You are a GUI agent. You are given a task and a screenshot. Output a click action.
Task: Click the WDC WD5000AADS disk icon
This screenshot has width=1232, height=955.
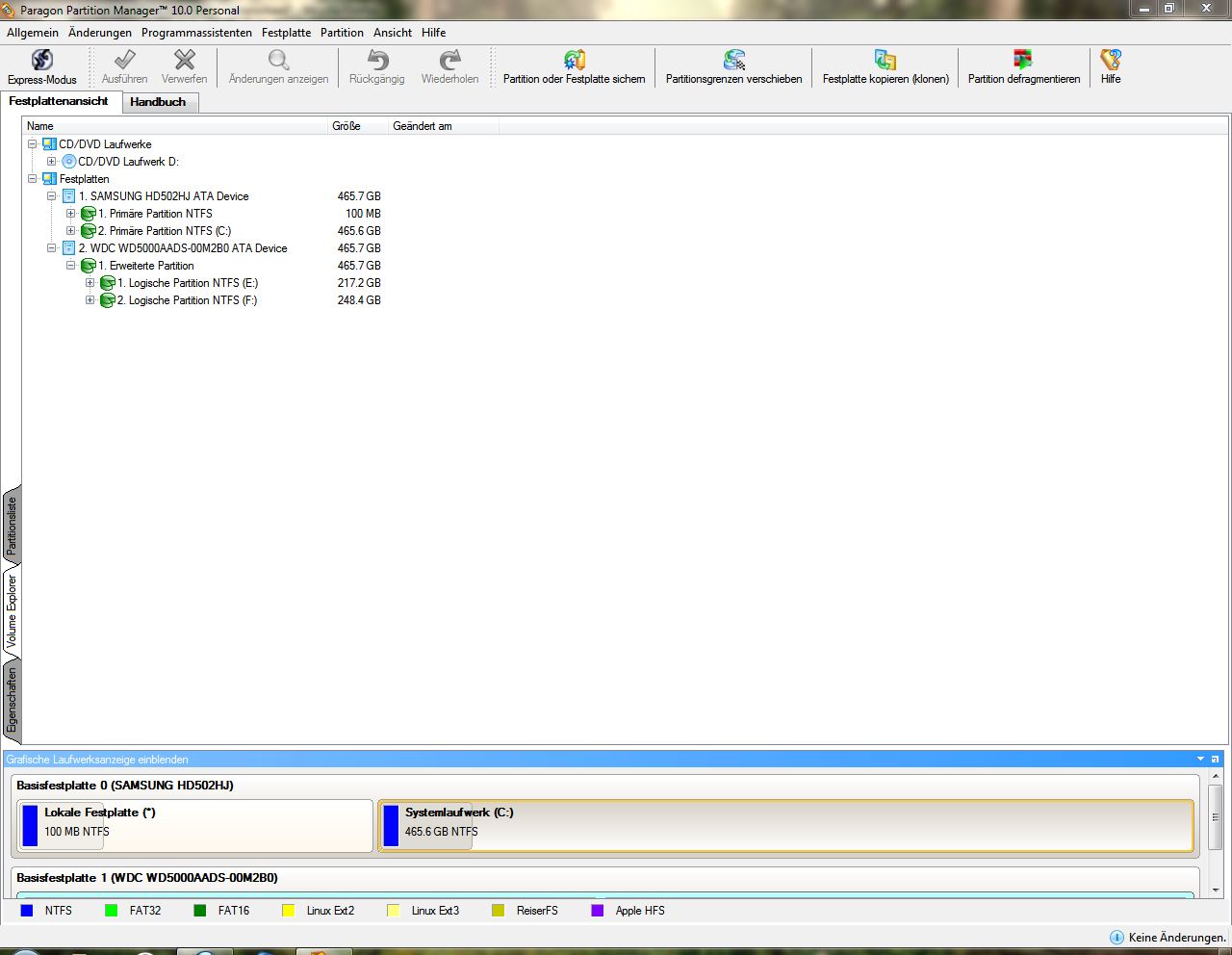click(x=69, y=248)
